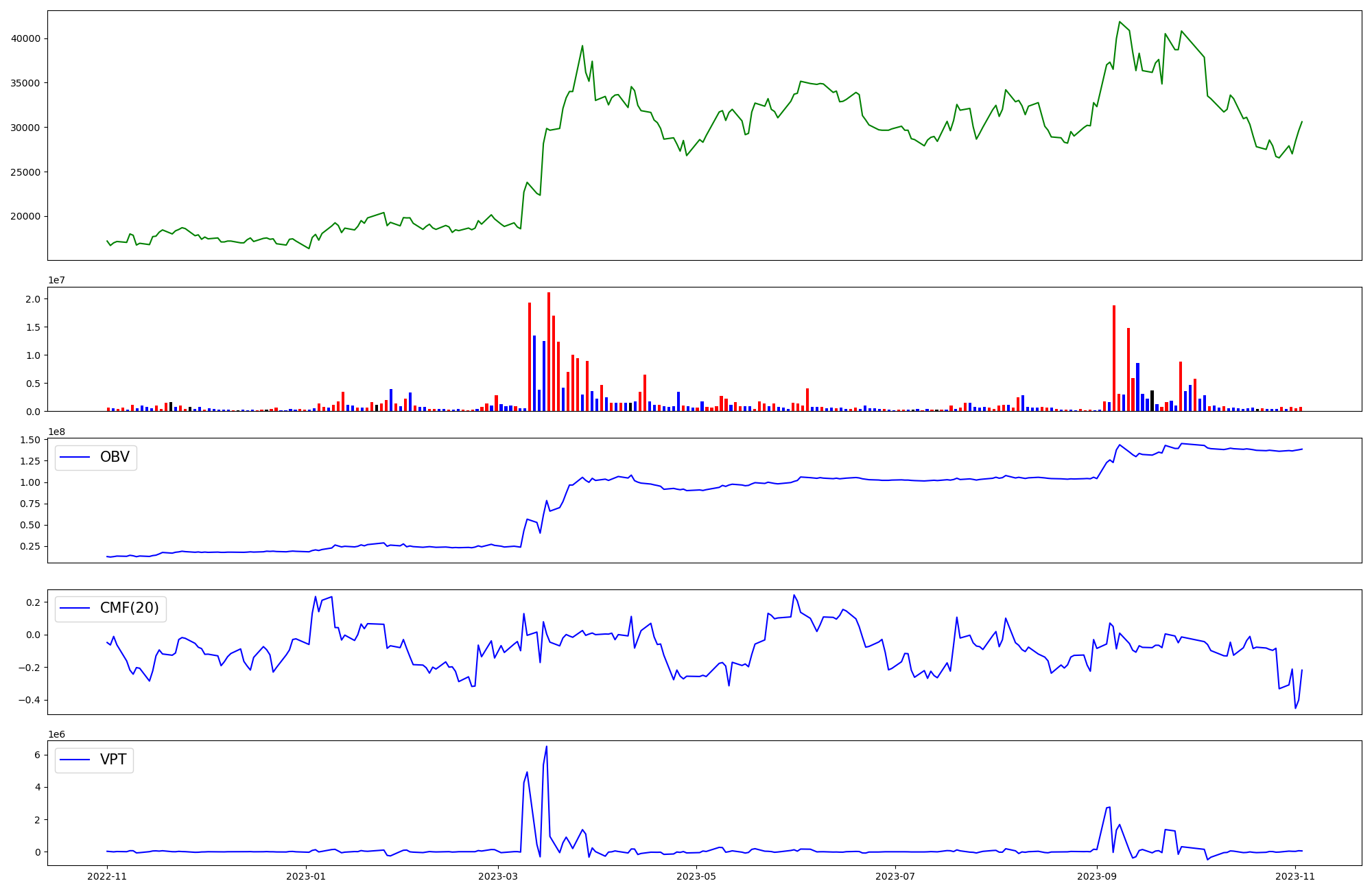Click the 1e6 exponent above VPT chart
The width and height of the screenshot is (1372, 892).
[56, 734]
